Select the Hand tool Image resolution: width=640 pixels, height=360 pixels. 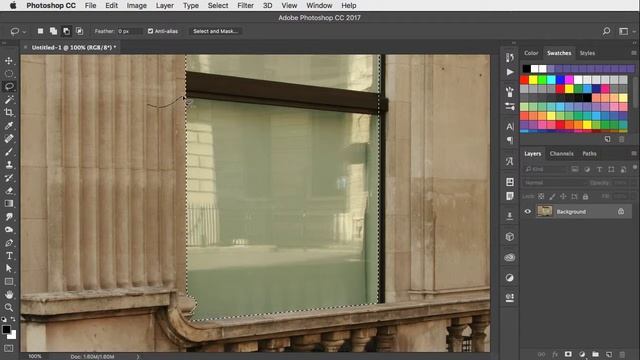(x=9, y=295)
